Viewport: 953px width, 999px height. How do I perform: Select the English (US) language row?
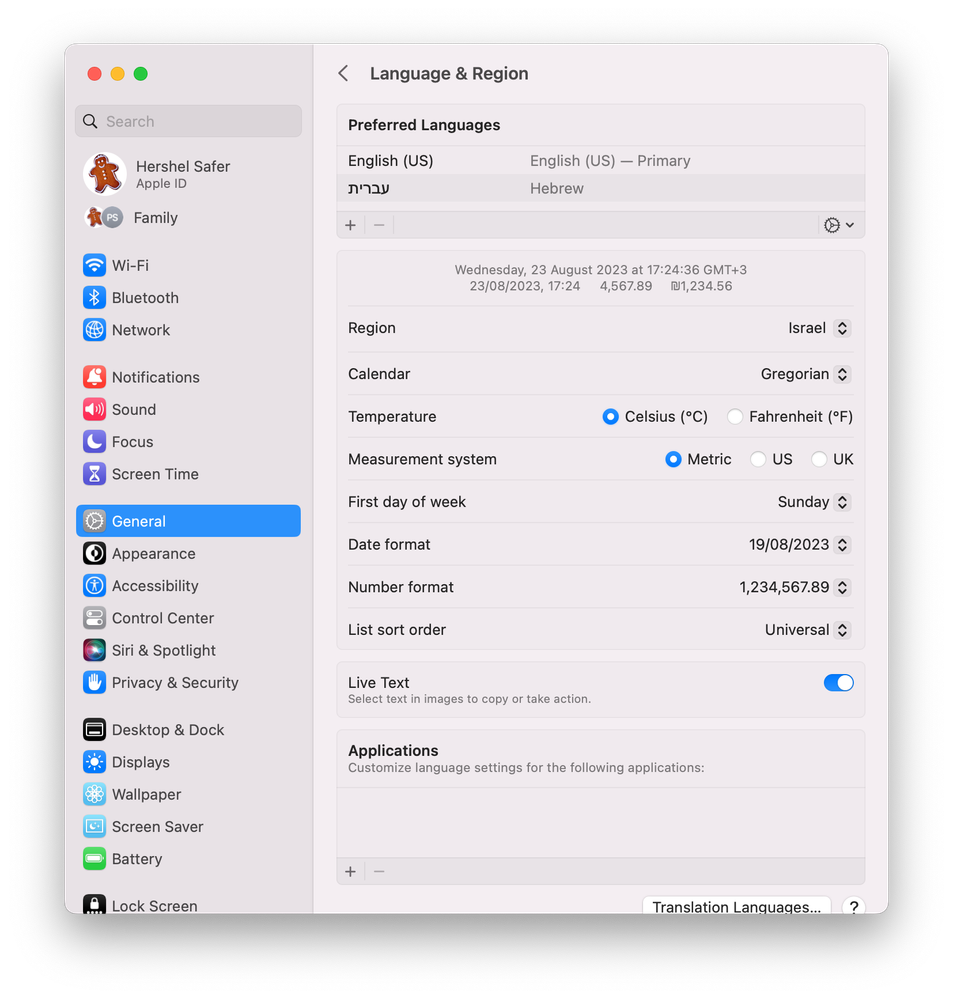click(601, 161)
